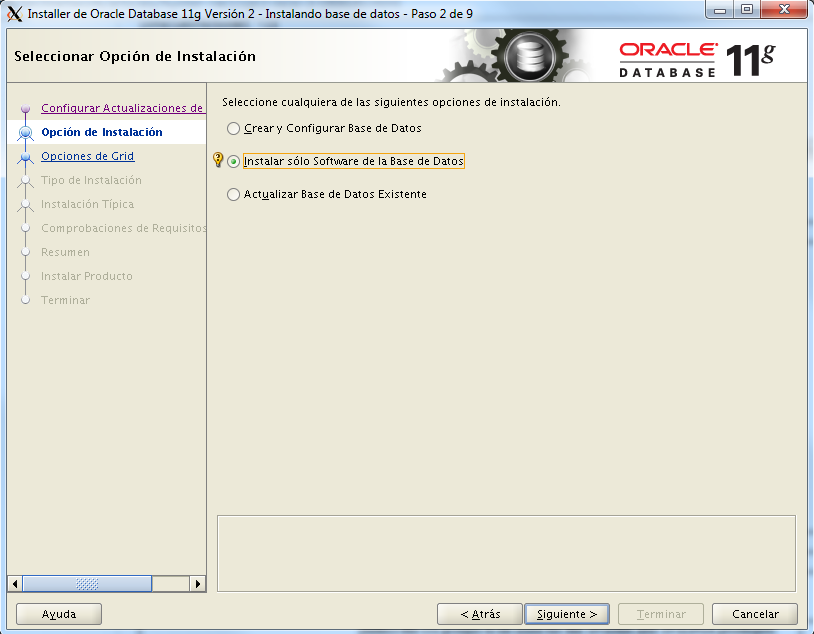Click the step dot next to Opciones de Grid
The width and height of the screenshot is (814, 634).
(x=23, y=158)
